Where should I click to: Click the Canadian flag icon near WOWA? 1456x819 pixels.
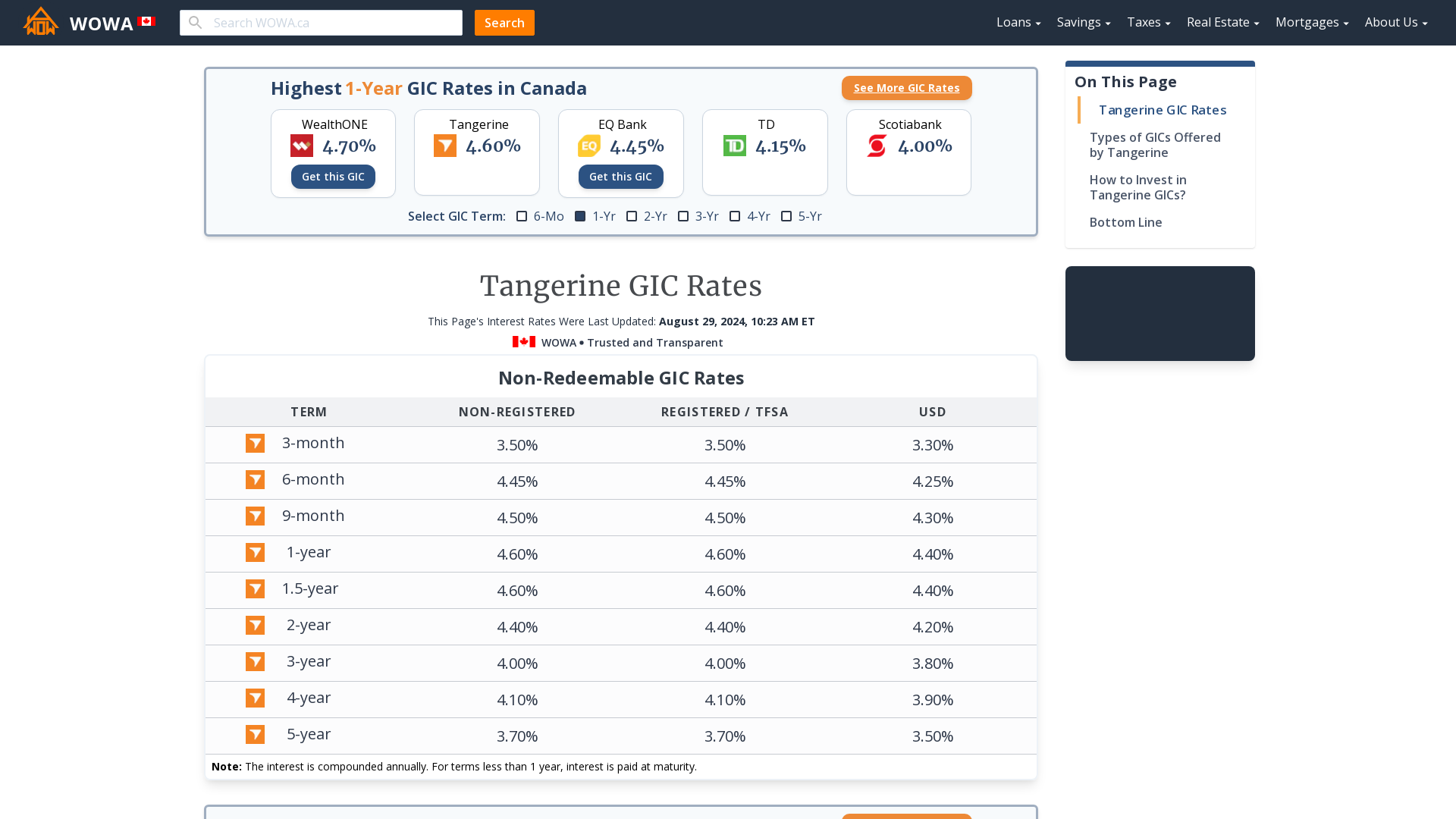pos(147,22)
